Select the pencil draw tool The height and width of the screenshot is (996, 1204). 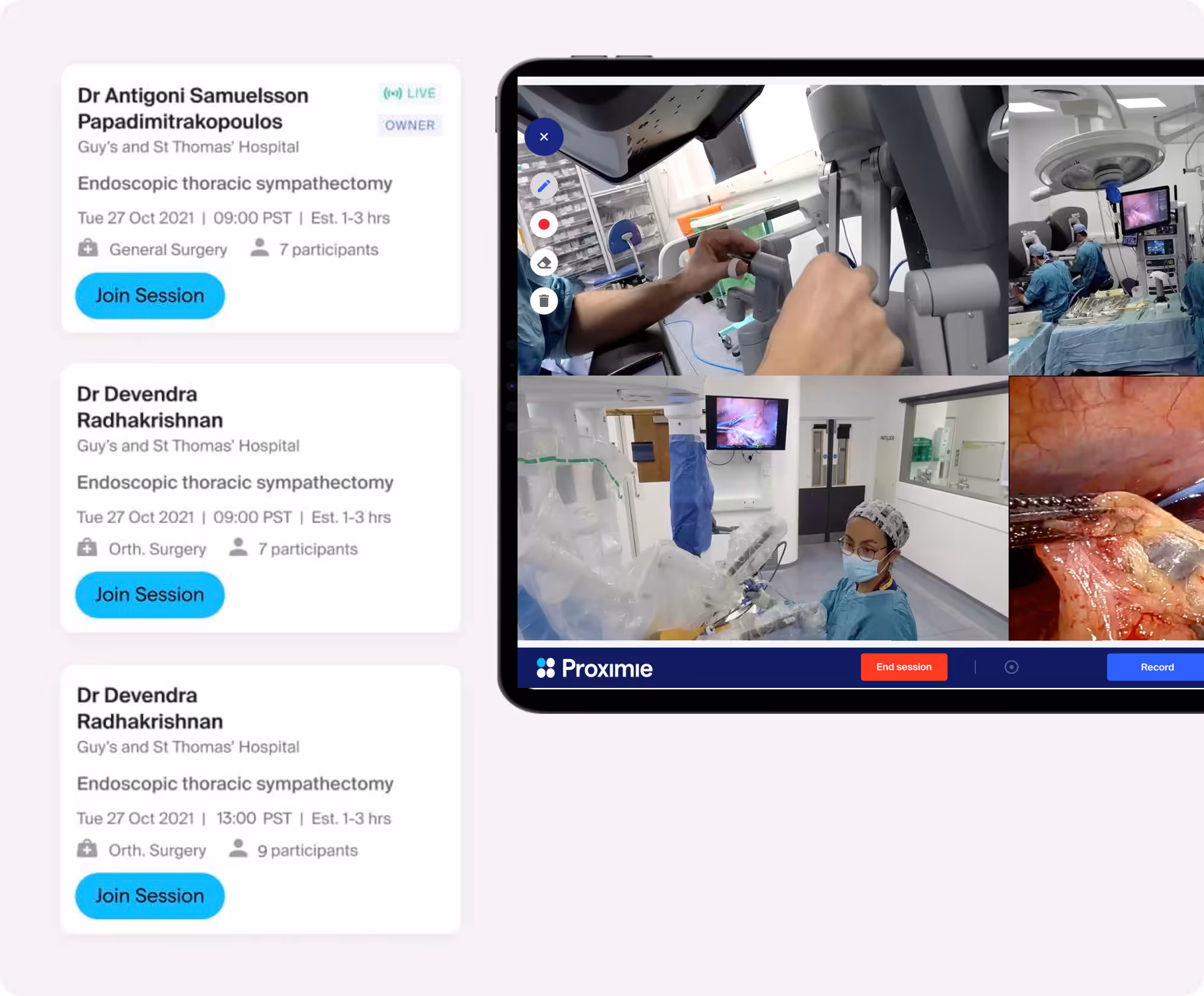[543, 186]
